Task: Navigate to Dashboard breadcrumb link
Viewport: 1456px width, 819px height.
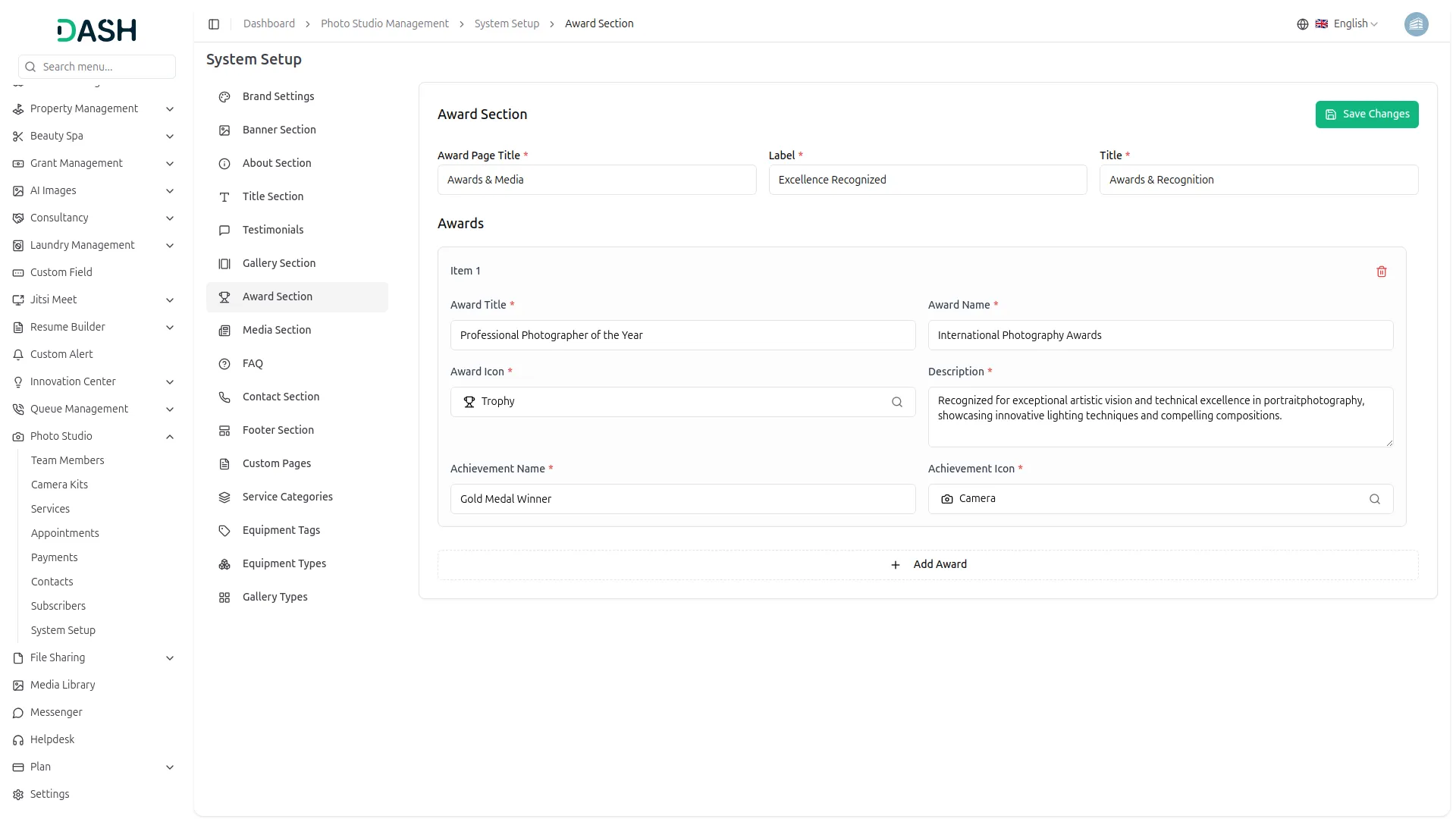Action: tap(268, 24)
